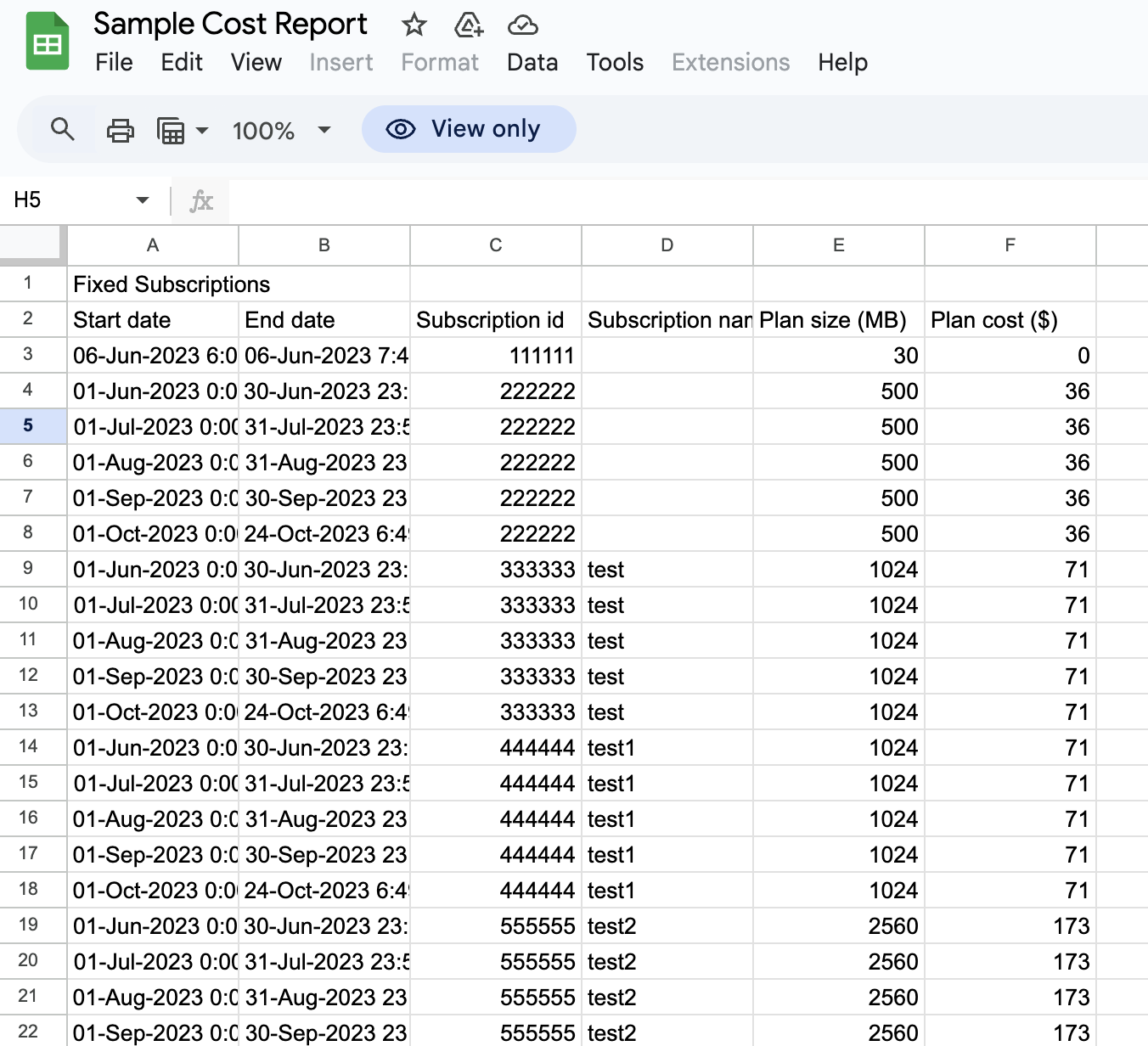Select column B header
Image resolution: width=1148 pixels, height=1046 pixels.
click(x=324, y=245)
